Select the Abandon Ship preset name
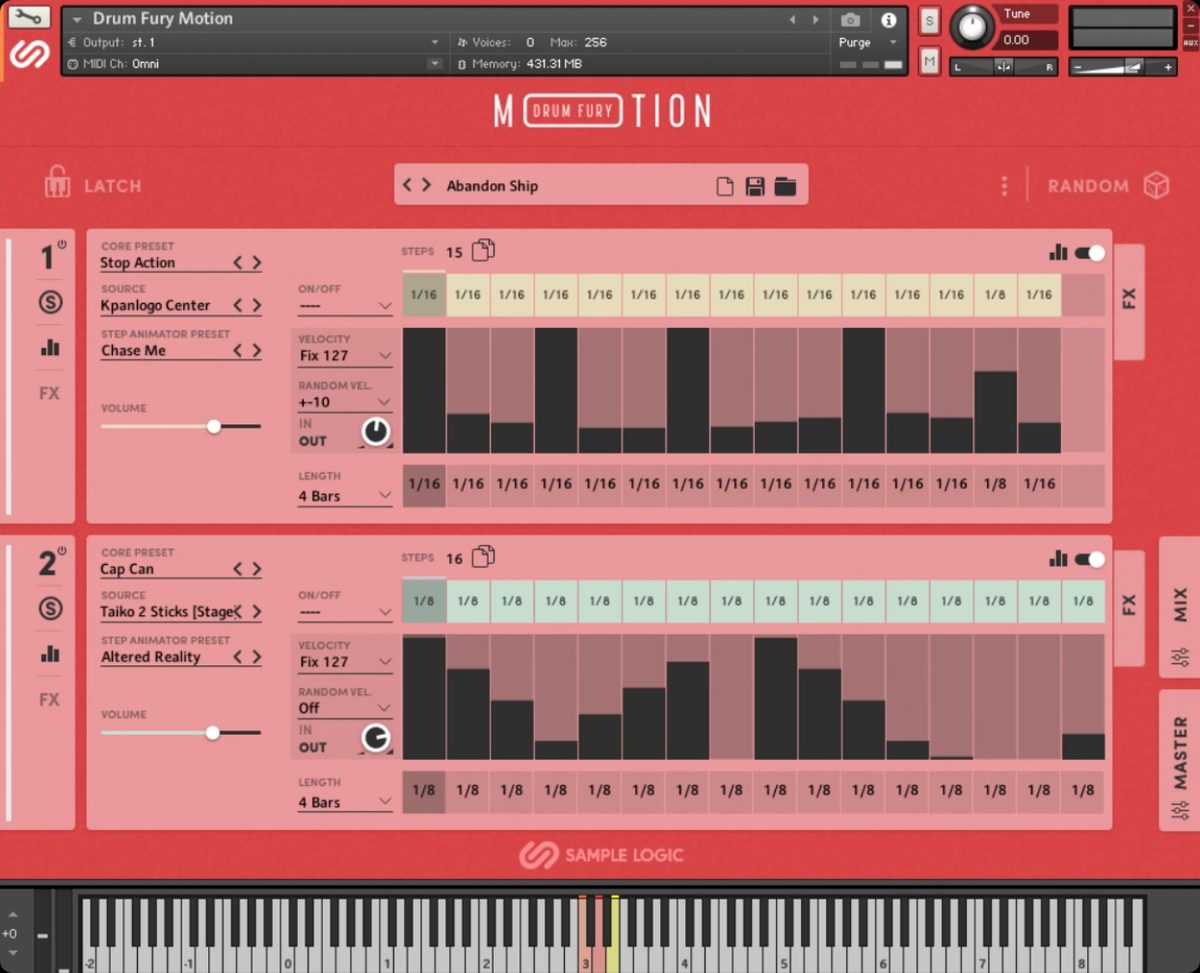Viewport: 1200px width, 973px height. pyautogui.click(x=492, y=186)
